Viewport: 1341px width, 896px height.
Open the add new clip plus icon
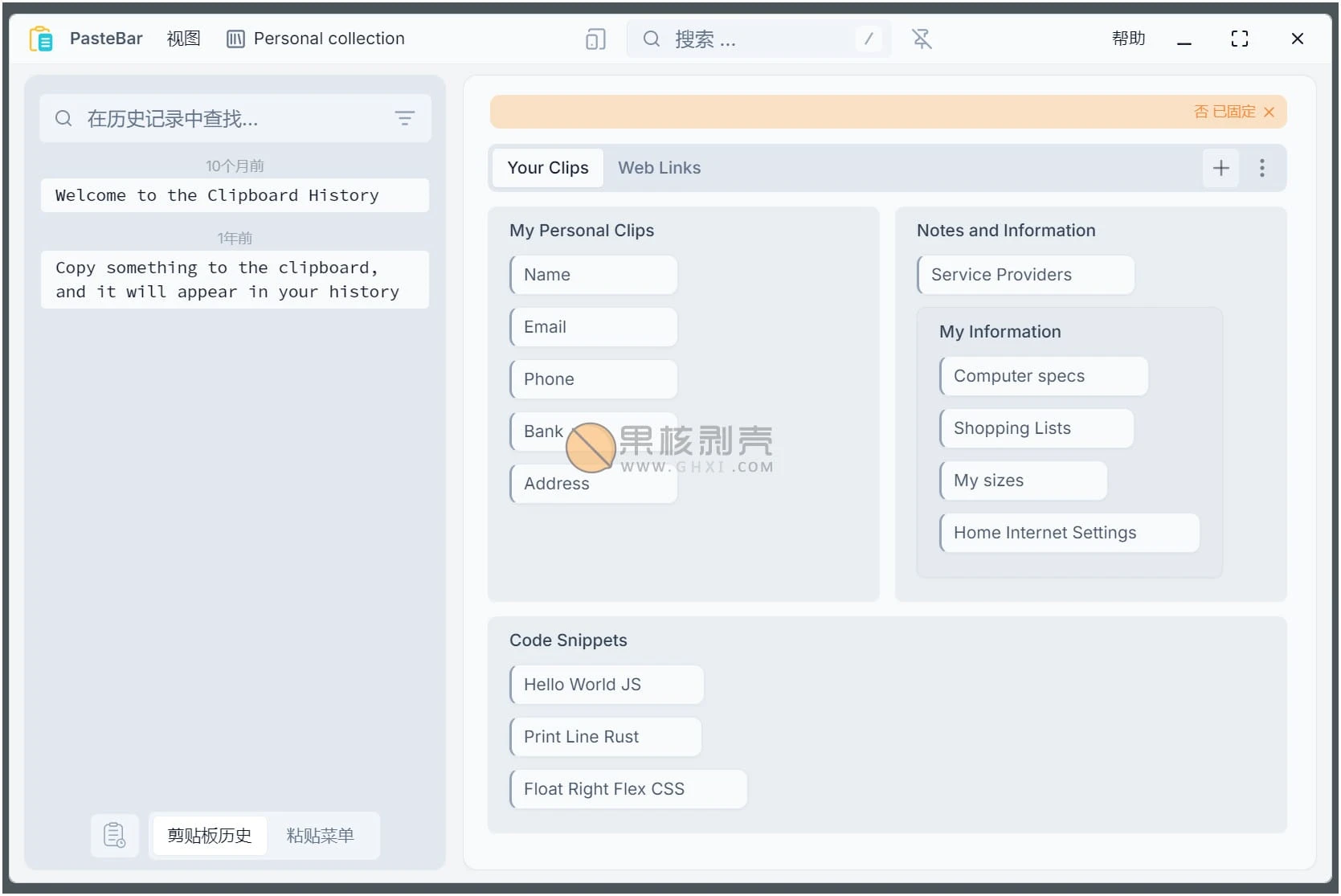[1220, 168]
